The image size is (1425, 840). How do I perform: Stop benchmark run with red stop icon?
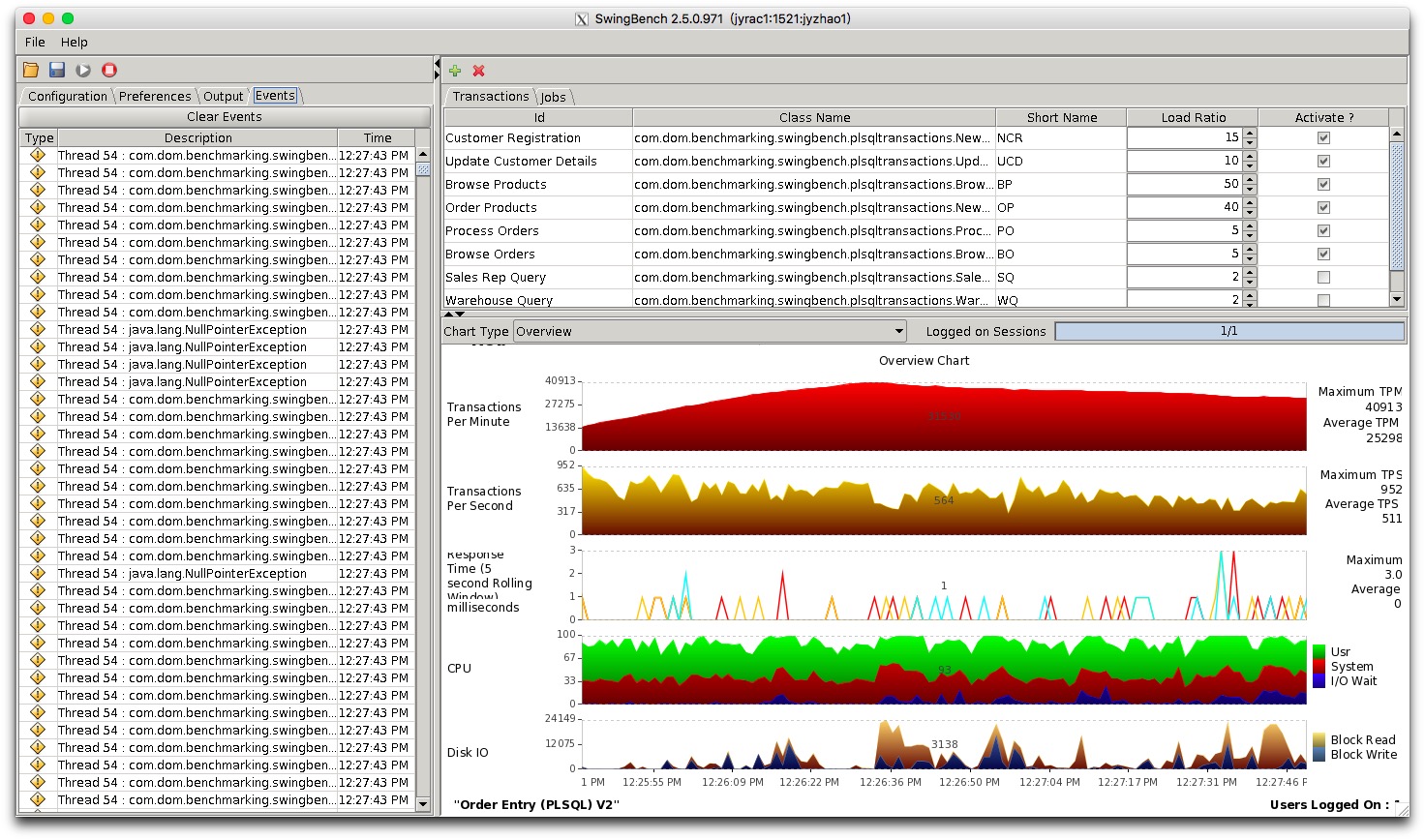(x=109, y=70)
